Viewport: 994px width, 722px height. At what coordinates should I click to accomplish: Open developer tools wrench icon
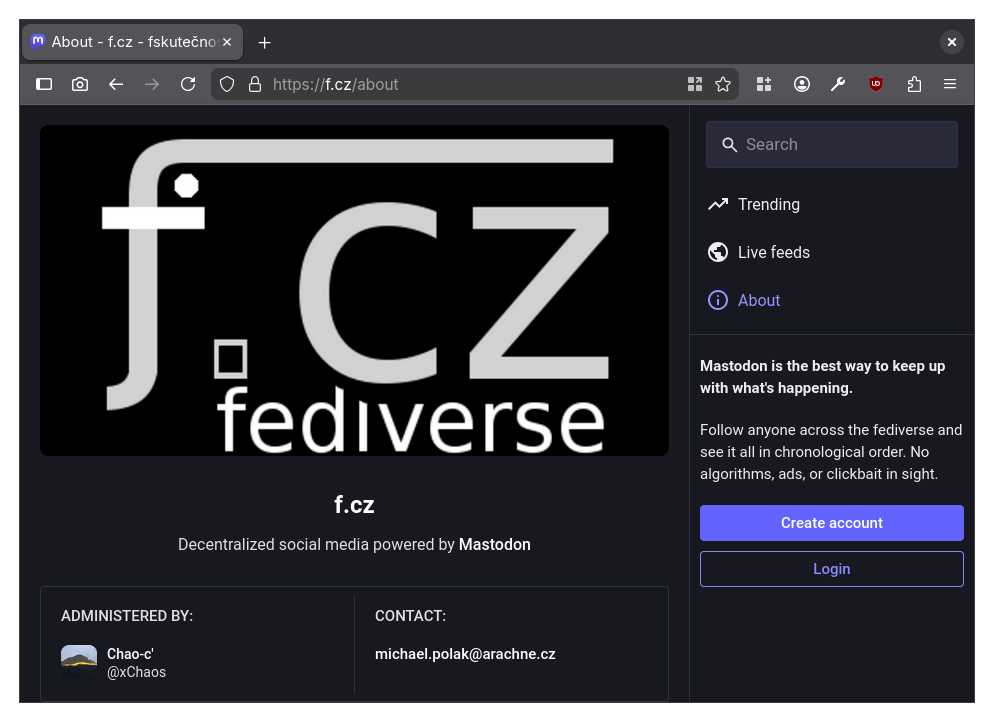pos(838,84)
